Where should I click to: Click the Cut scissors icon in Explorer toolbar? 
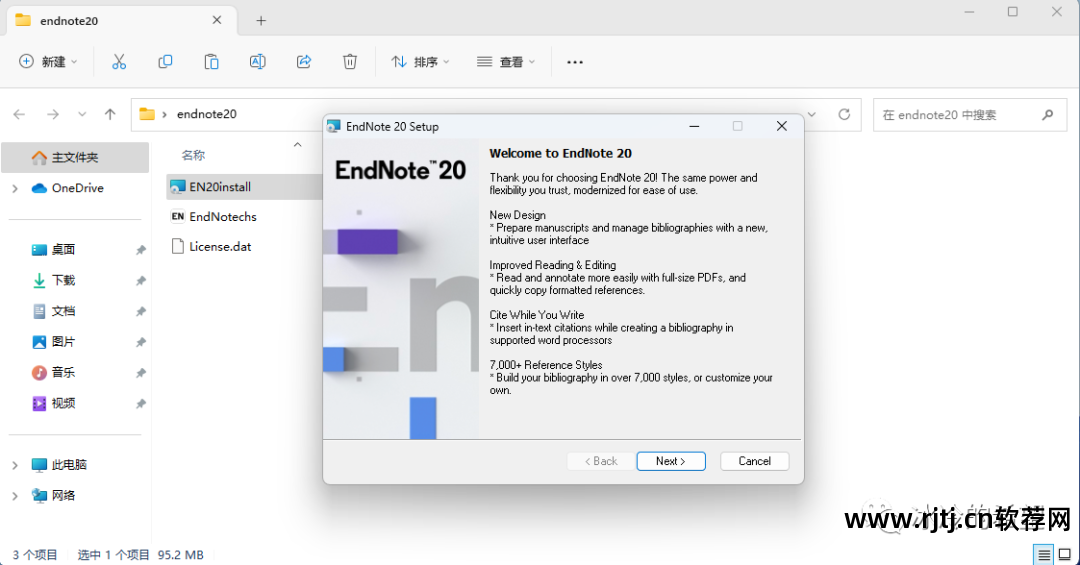[119, 62]
